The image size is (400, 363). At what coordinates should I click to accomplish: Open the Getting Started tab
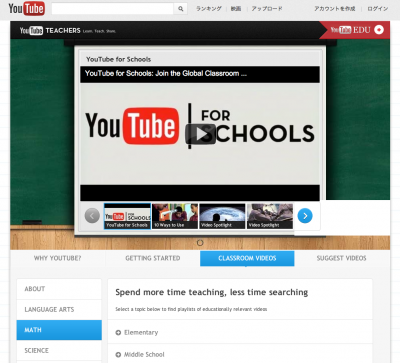coord(153,258)
